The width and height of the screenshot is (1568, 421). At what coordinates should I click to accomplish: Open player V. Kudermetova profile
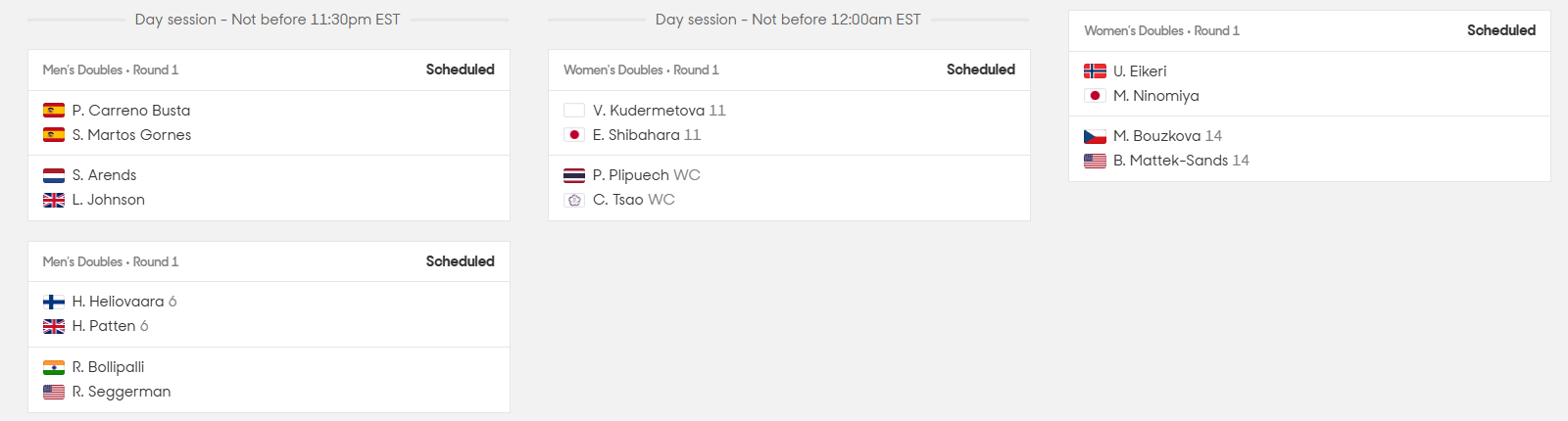click(649, 111)
